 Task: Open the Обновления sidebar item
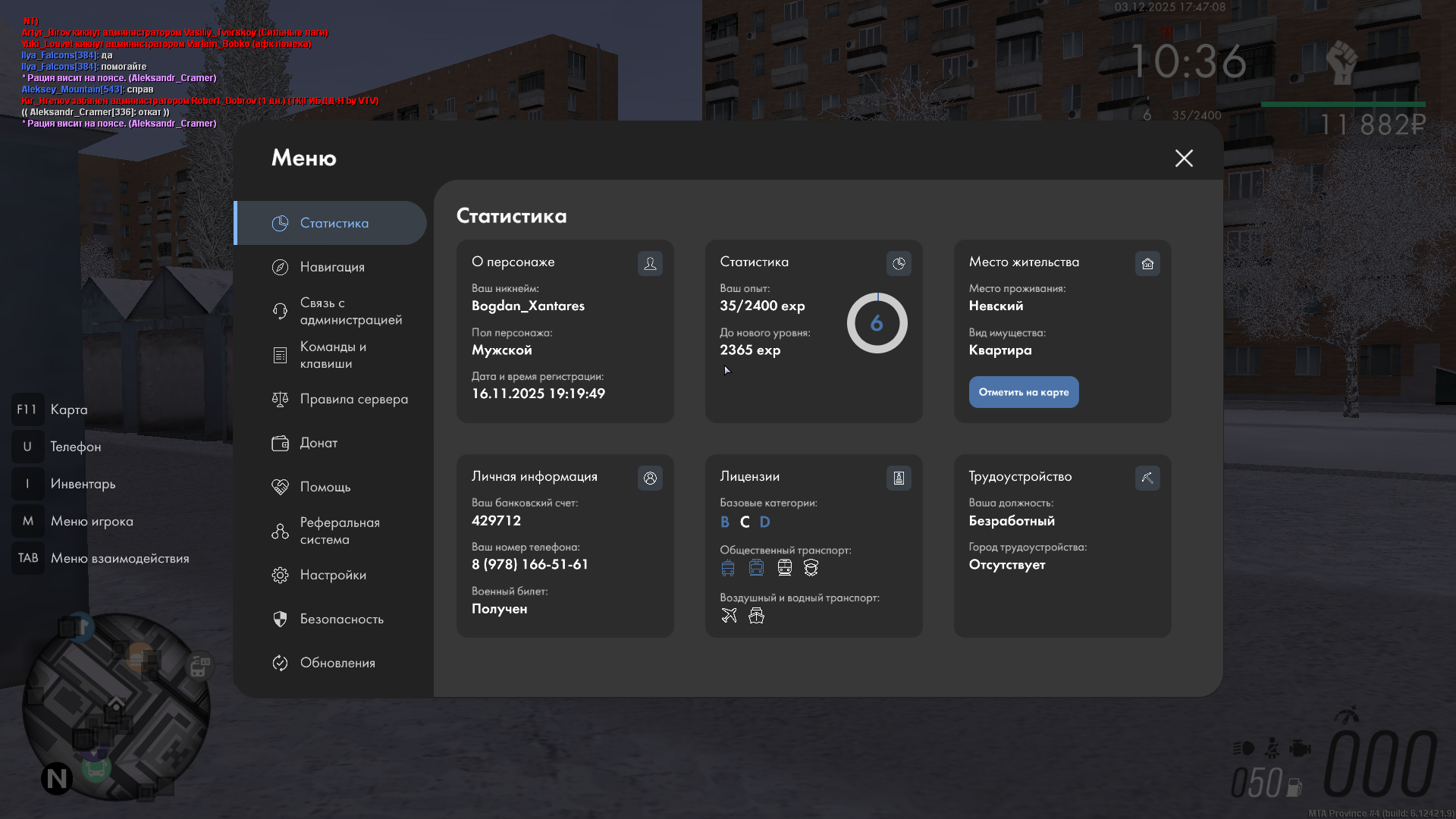click(x=337, y=663)
